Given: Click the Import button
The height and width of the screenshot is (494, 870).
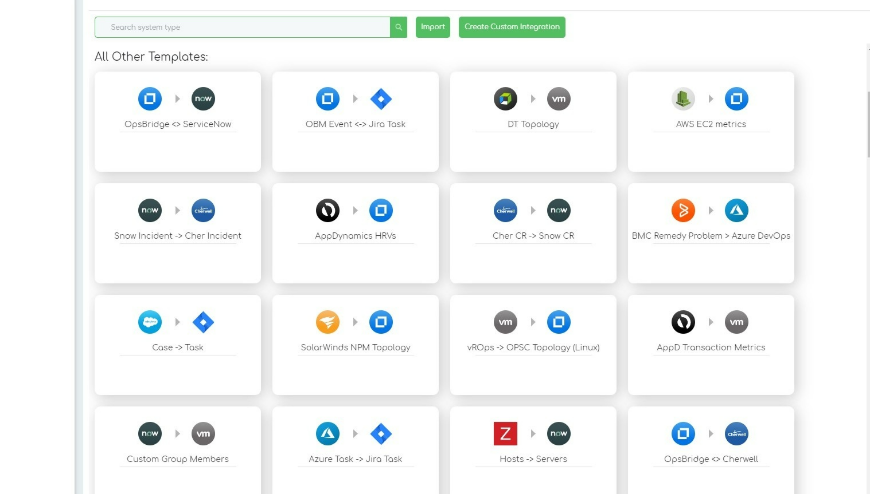Looking at the screenshot, I should click(433, 27).
